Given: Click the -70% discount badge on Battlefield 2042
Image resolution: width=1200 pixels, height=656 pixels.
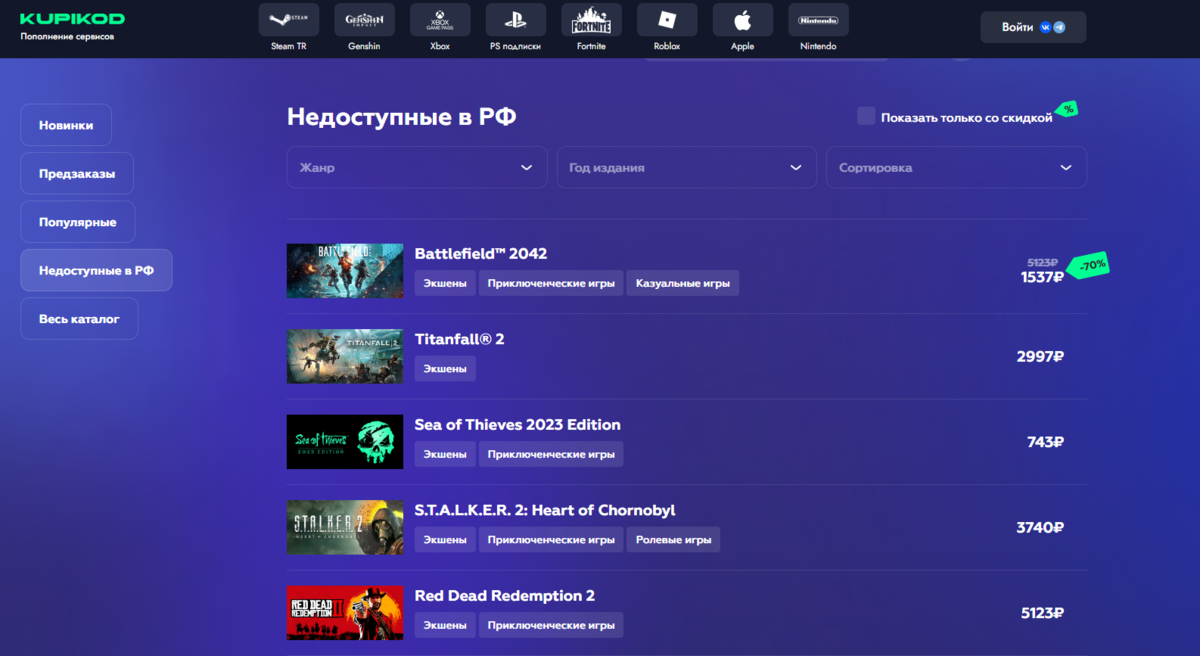Looking at the screenshot, I should 1086,265.
